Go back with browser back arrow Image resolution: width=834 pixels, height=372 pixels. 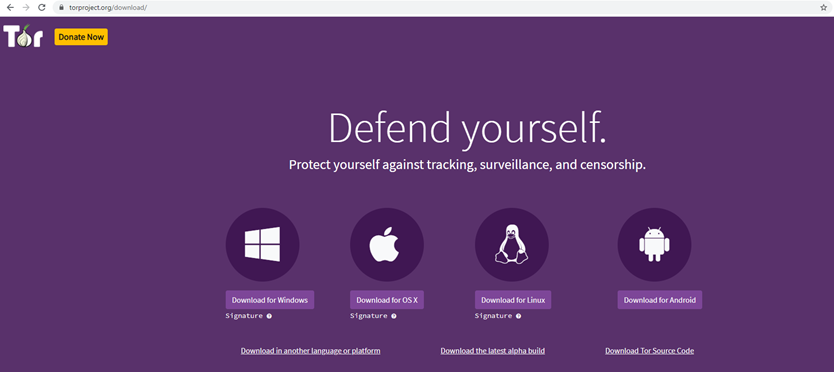(x=10, y=7)
